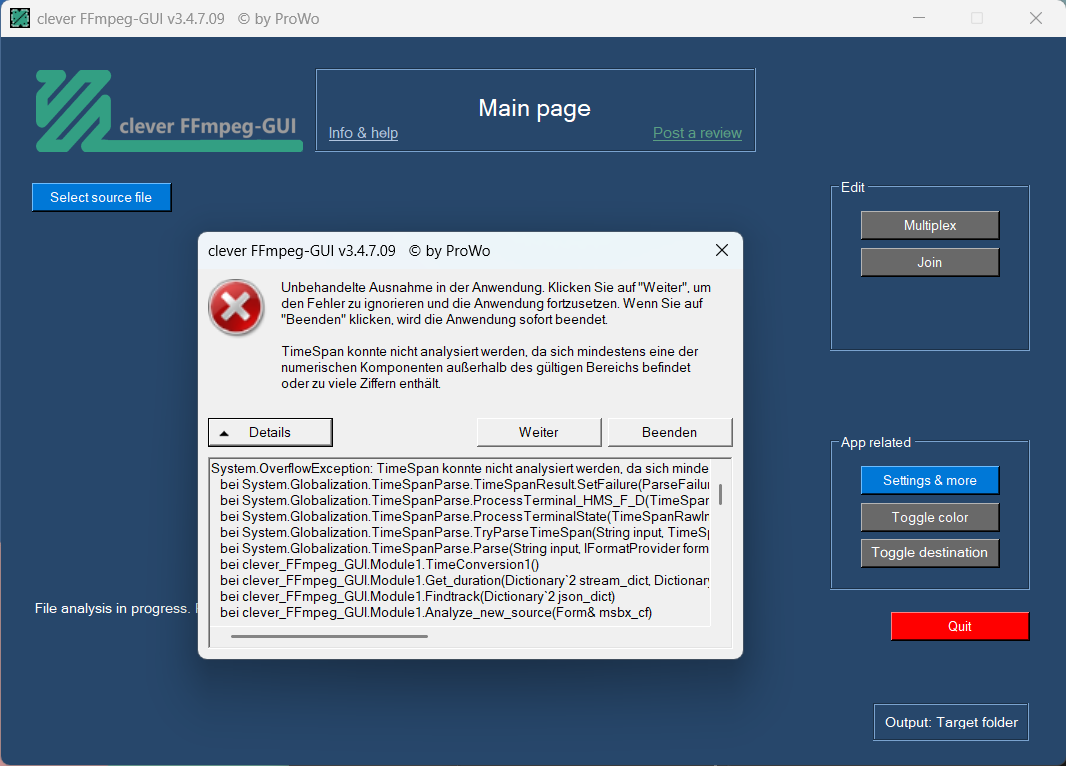
Task: Click the App related group label
Action: (876, 442)
